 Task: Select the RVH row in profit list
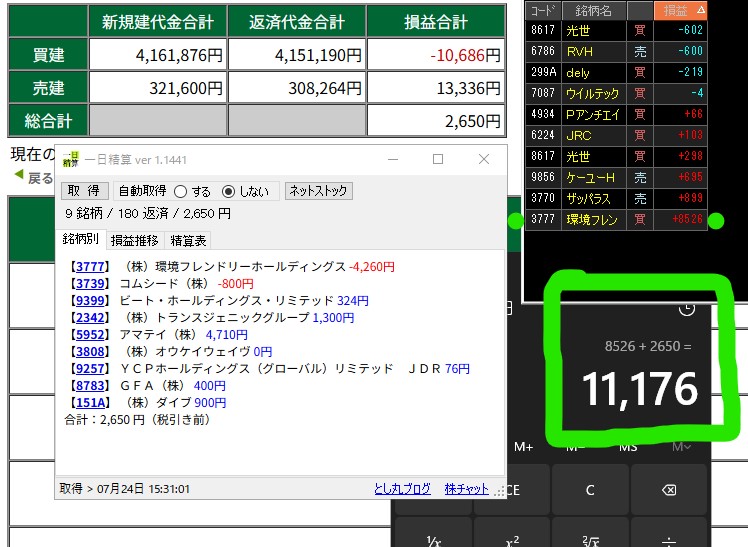(x=616, y=51)
